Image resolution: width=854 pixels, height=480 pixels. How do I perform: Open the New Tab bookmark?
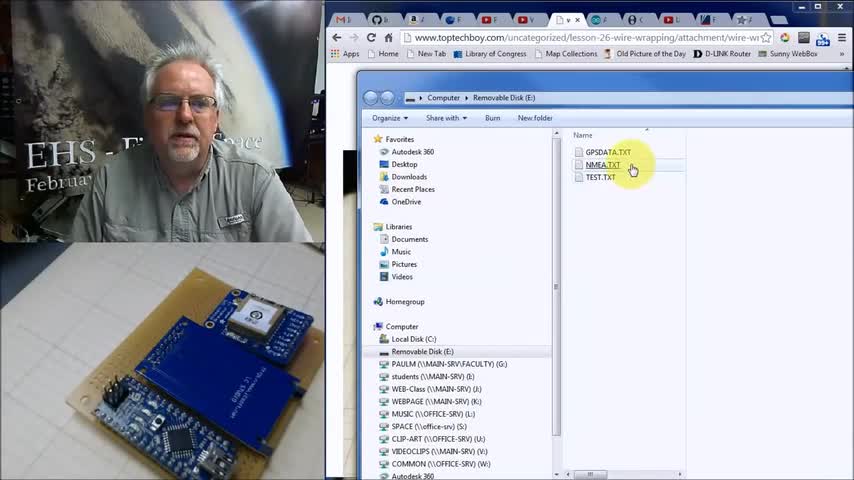click(x=427, y=54)
